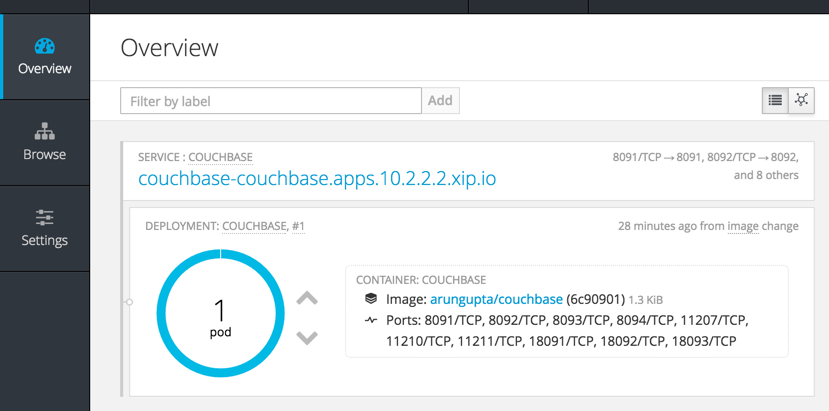Select the Overview page heading
The image size is (829, 411).
(x=169, y=48)
